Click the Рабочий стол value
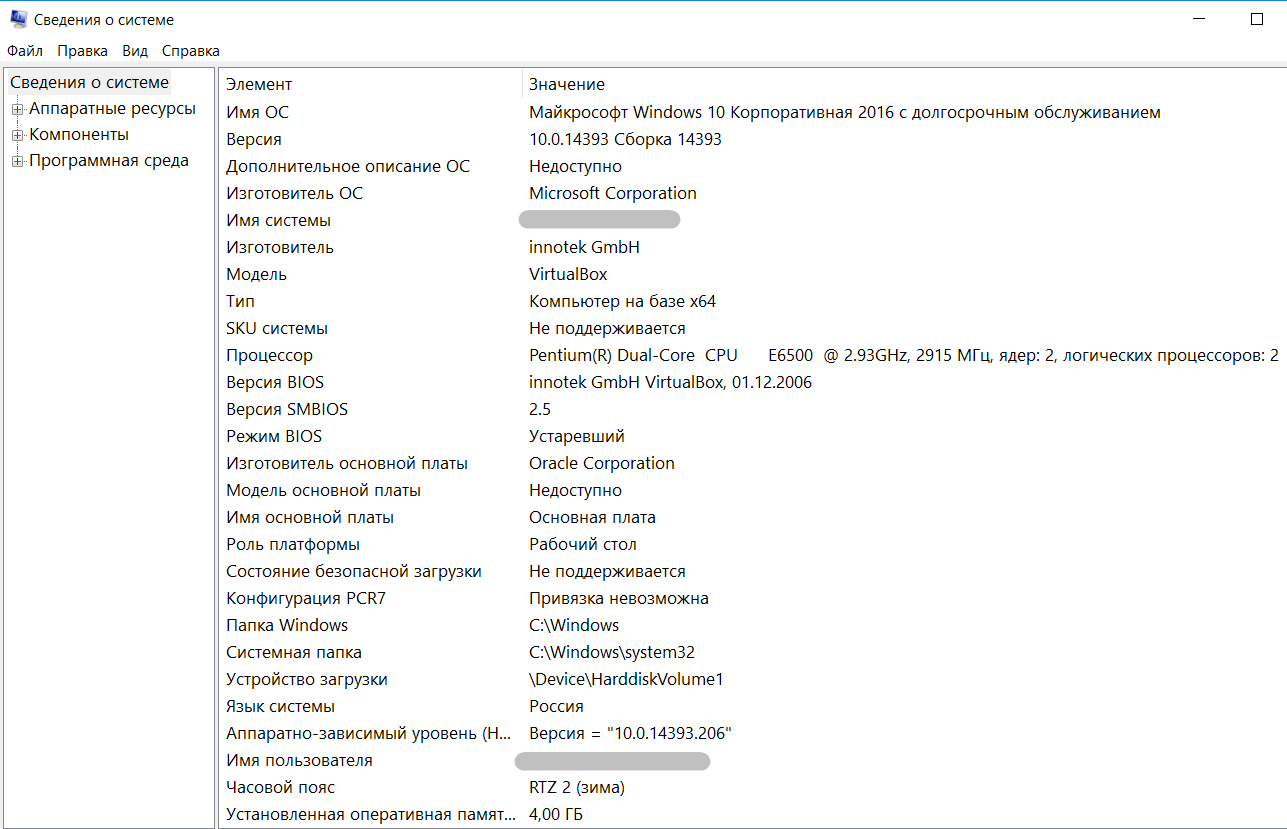Viewport: 1287px width, 829px height. (x=583, y=544)
